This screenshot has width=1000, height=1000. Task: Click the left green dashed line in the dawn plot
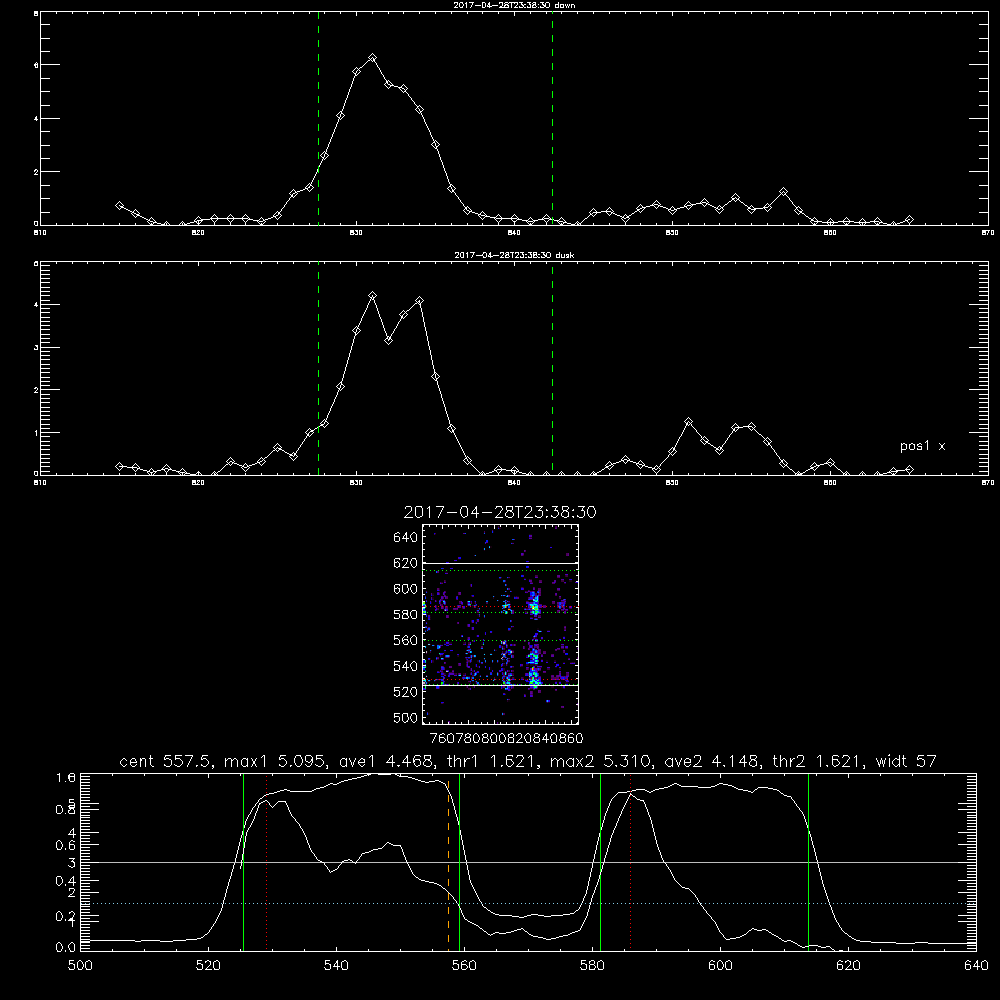(318, 119)
